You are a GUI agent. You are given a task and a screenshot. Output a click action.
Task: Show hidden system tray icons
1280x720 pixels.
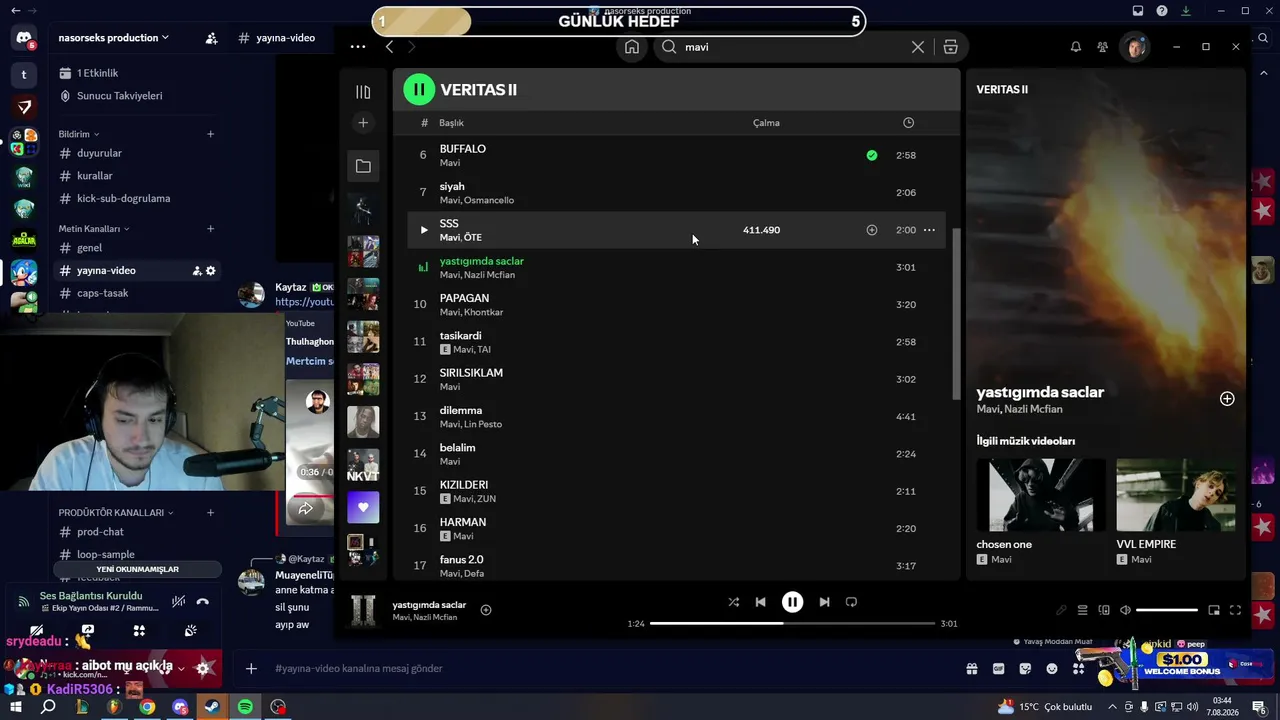click(x=1112, y=707)
